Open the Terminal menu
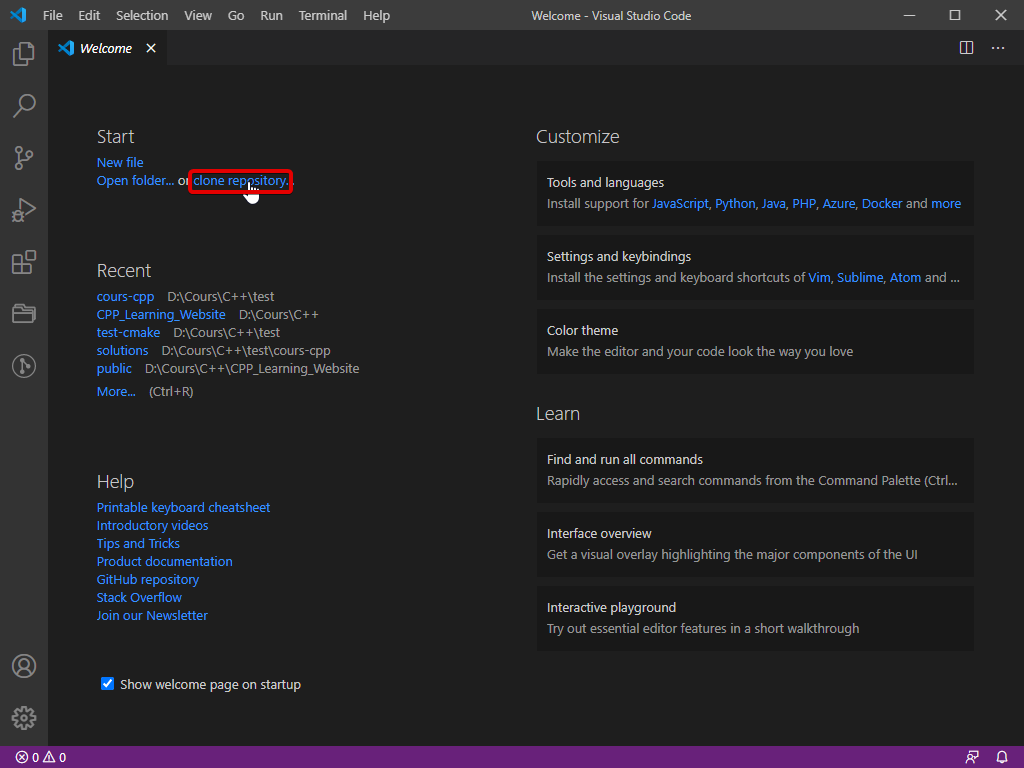The height and width of the screenshot is (768, 1024). pos(323,15)
